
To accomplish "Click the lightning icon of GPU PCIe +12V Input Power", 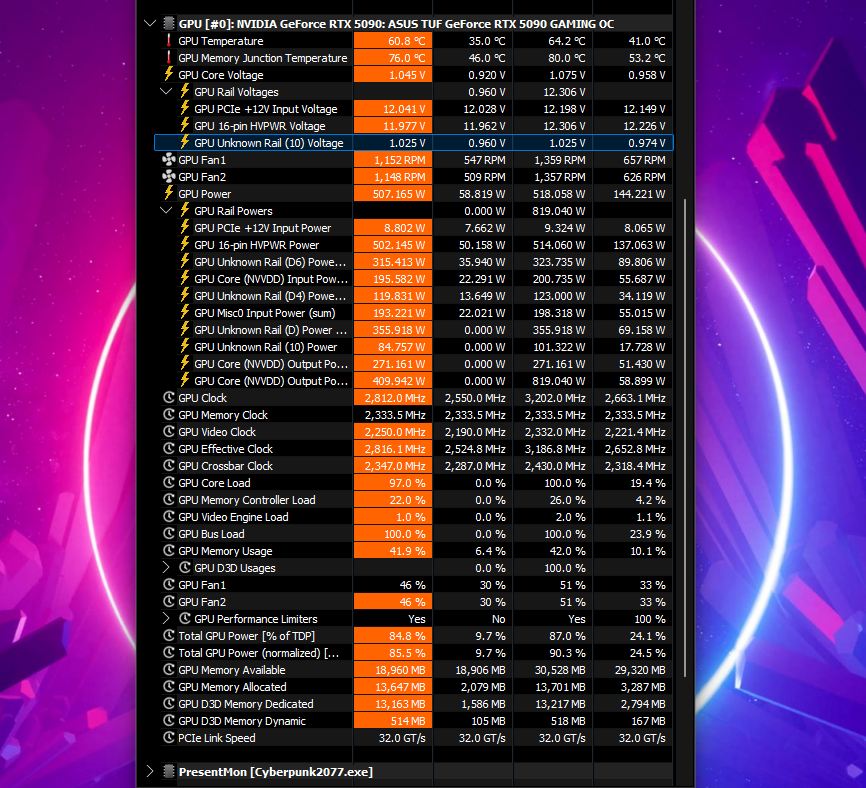I will 185,228.
